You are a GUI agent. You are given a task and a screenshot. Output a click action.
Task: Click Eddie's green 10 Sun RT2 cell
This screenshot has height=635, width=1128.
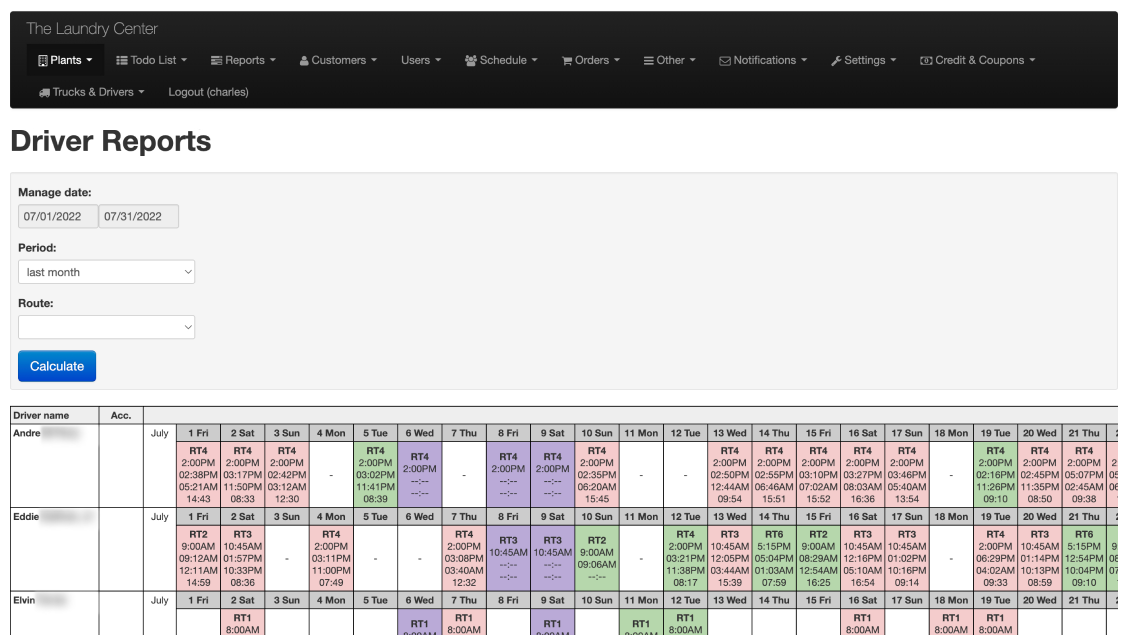pos(597,558)
